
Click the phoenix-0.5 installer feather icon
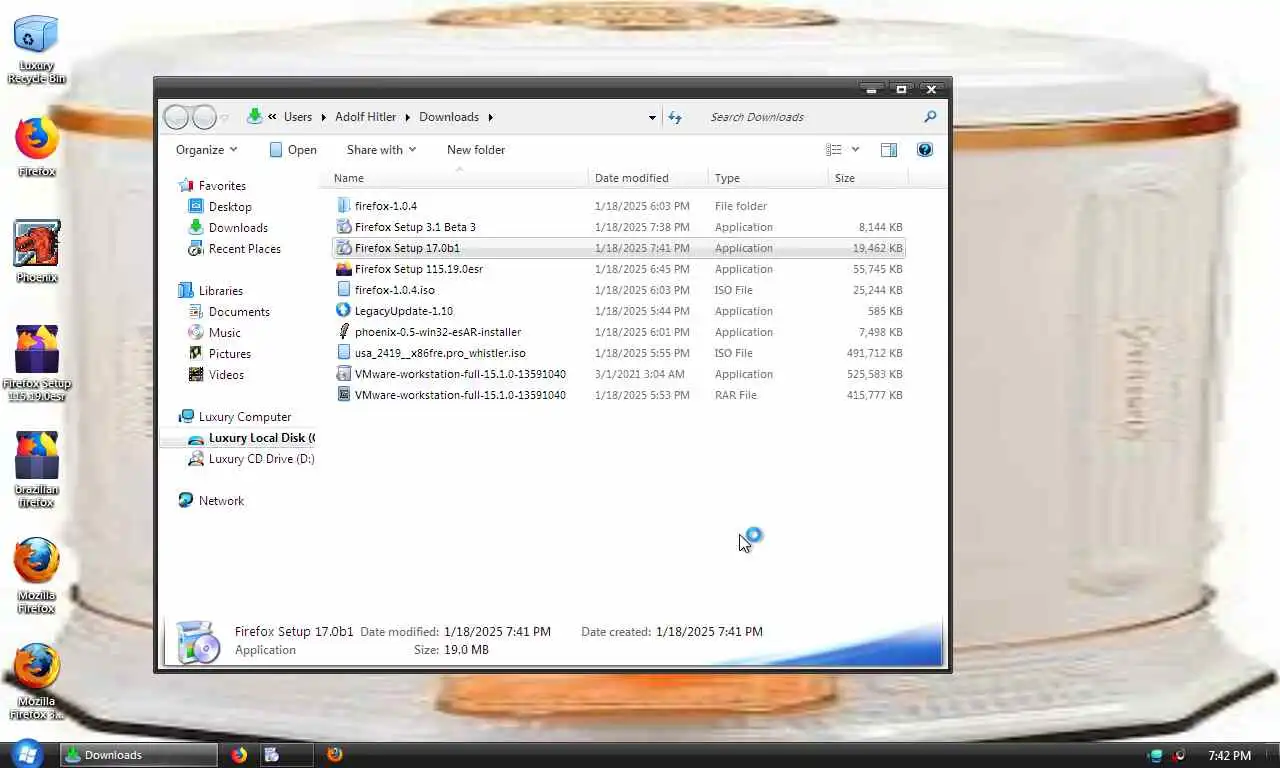[x=344, y=332]
